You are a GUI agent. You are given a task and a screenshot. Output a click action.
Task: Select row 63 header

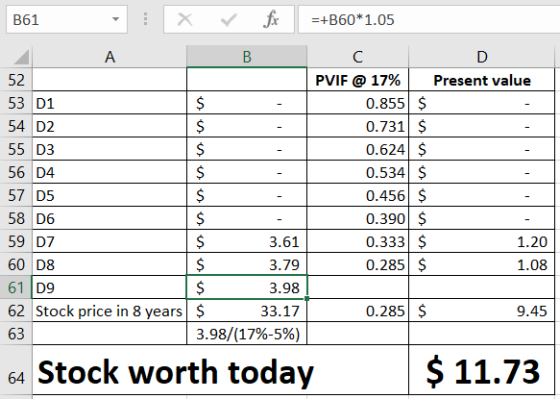[16, 334]
